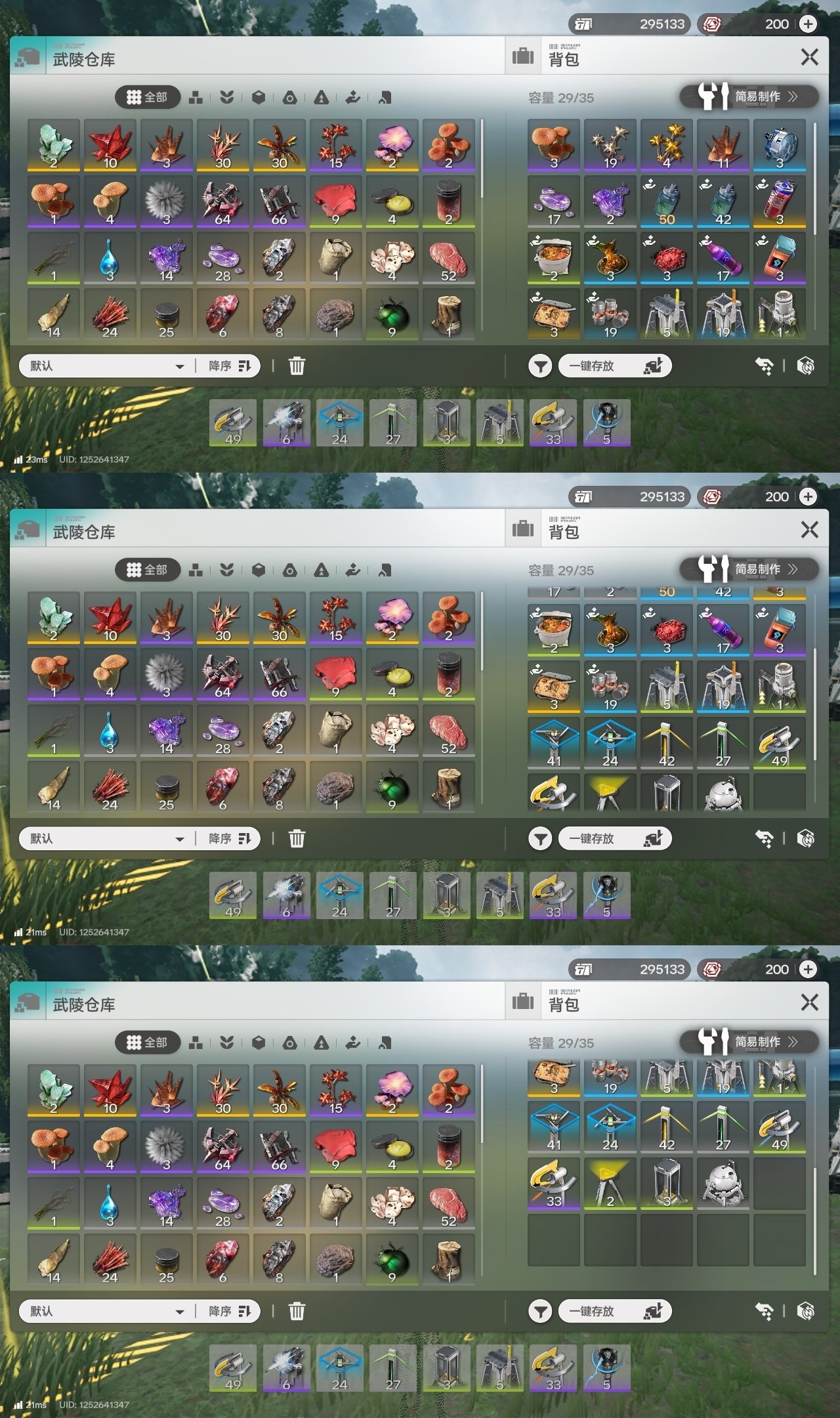Viewport: 840px width, 1418px height.
Task: Click the empty backpack slot beside the round robot item
Action: click(x=780, y=1184)
